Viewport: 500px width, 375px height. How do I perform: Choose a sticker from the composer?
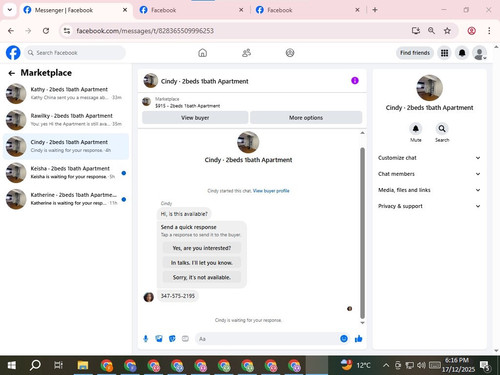(172, 339)
